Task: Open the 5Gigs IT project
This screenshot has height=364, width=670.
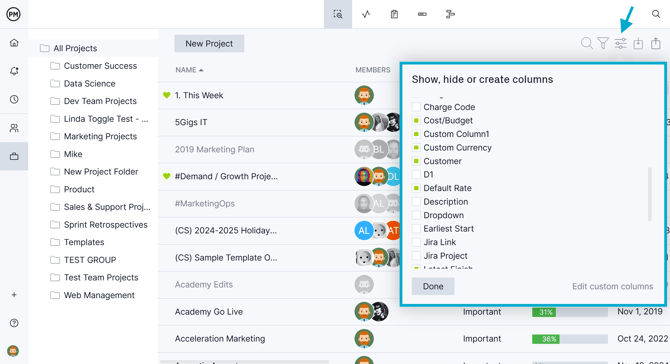Action: point(191,122)
